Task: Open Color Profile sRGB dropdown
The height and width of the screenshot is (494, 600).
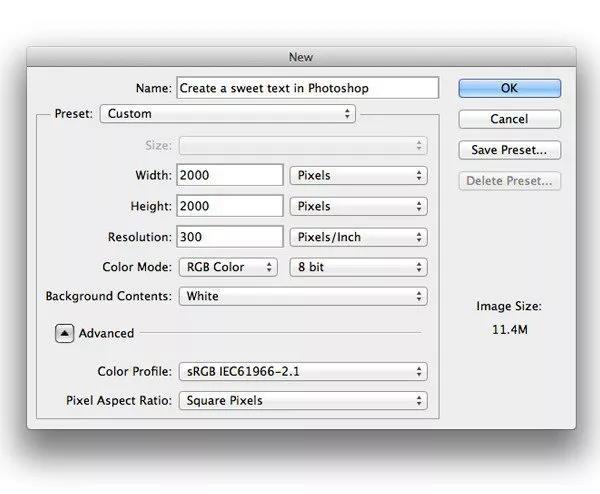Action: point(302,372)
